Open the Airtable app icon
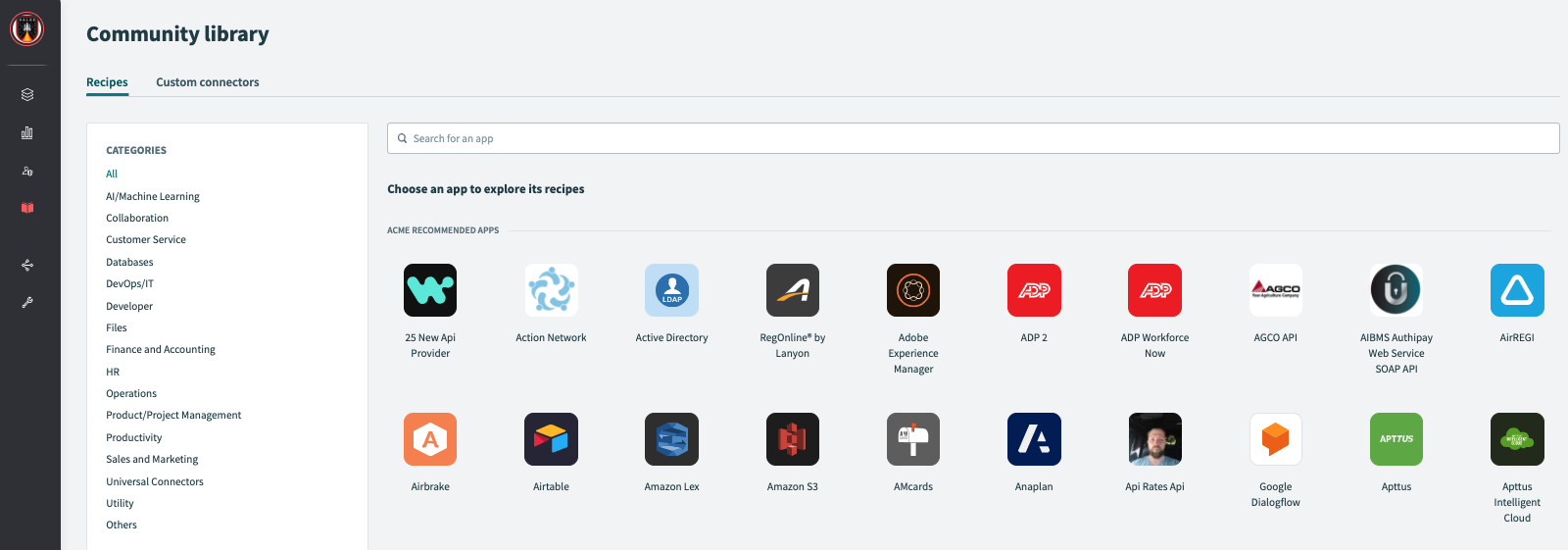The image size is (1568, 550). [x=551, y=439]
